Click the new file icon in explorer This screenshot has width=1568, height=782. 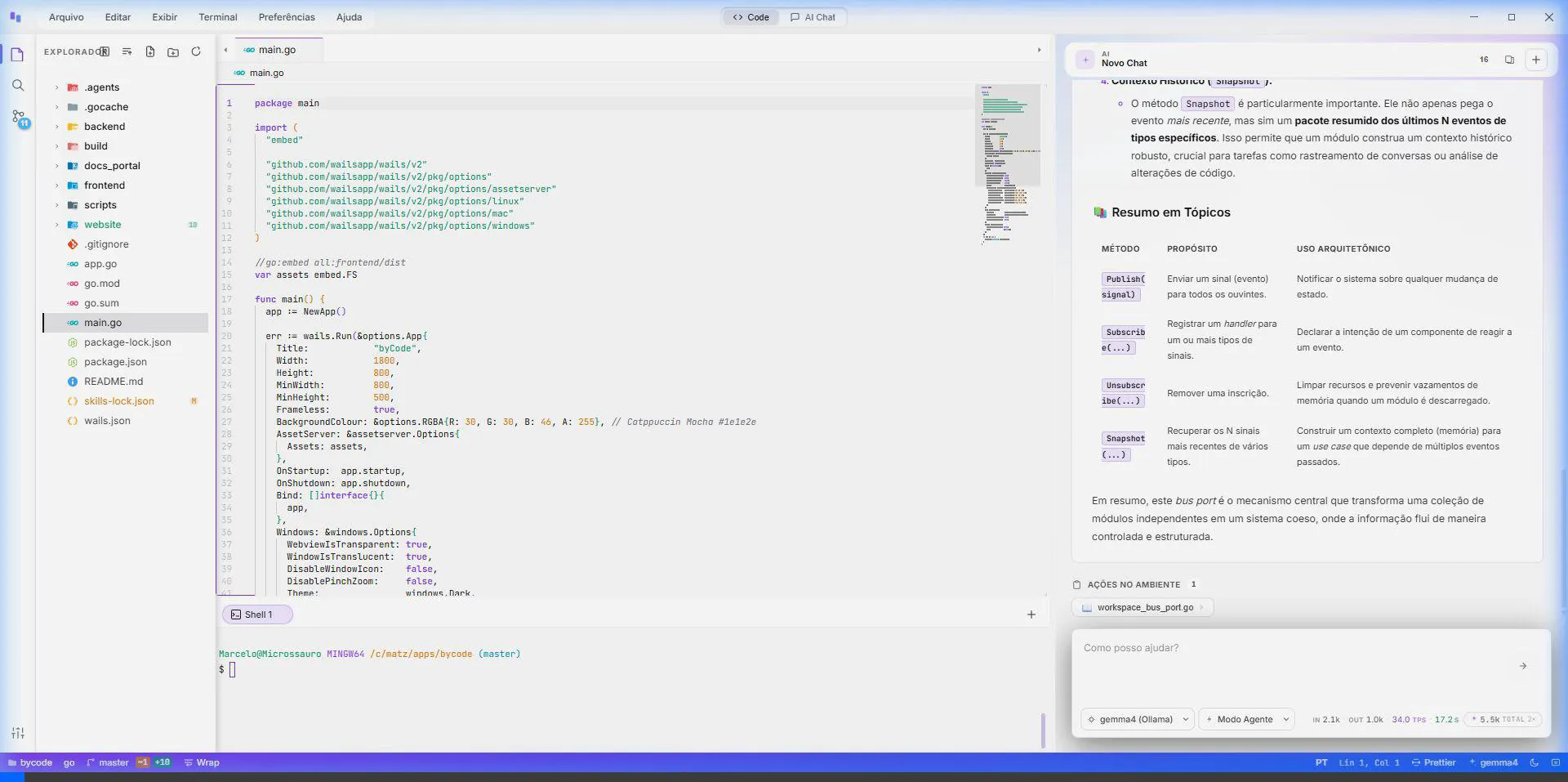pos(150,51)
